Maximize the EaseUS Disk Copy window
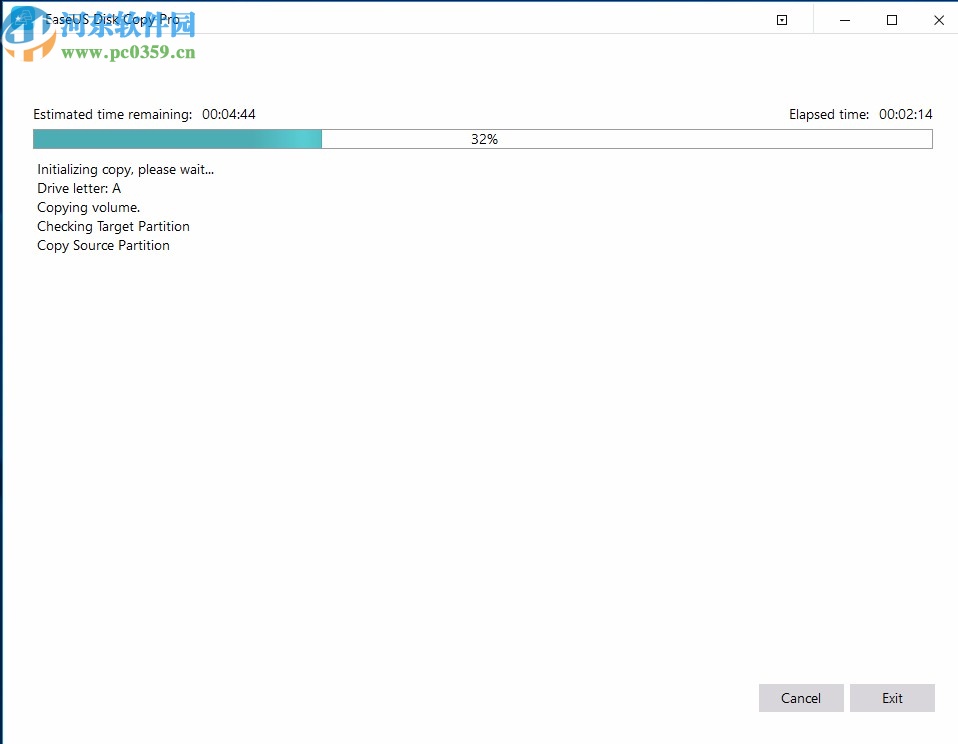Image resolution: width=958 pixels, height=744 pixels. point(891,19)
